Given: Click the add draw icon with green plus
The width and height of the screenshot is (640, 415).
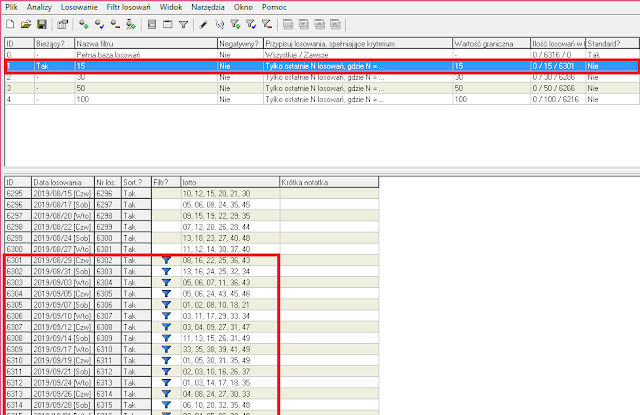Looking at the screenshot, I should 84,24.
